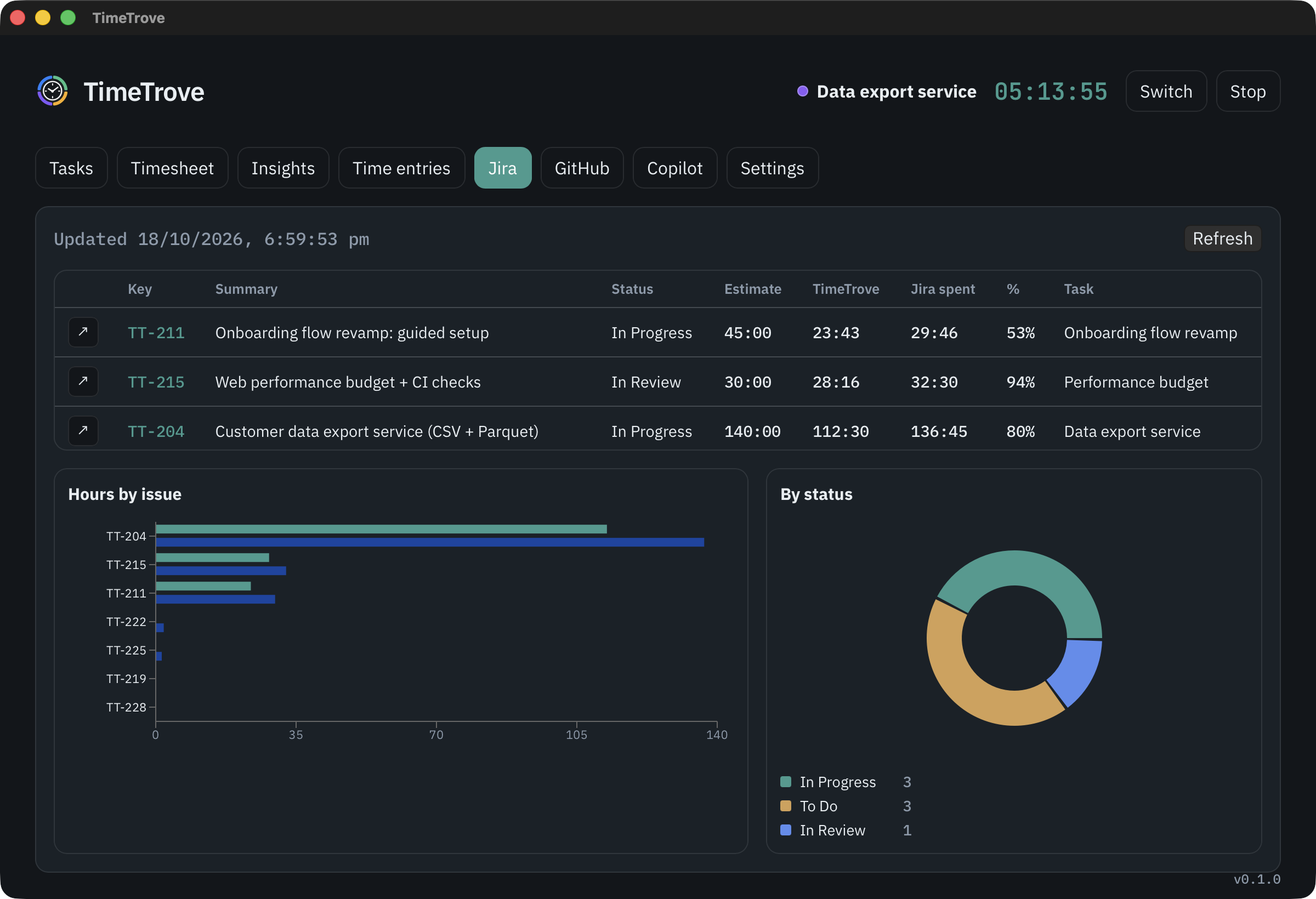
Task: Click the Jira spent column header
Action: [942, 289]
